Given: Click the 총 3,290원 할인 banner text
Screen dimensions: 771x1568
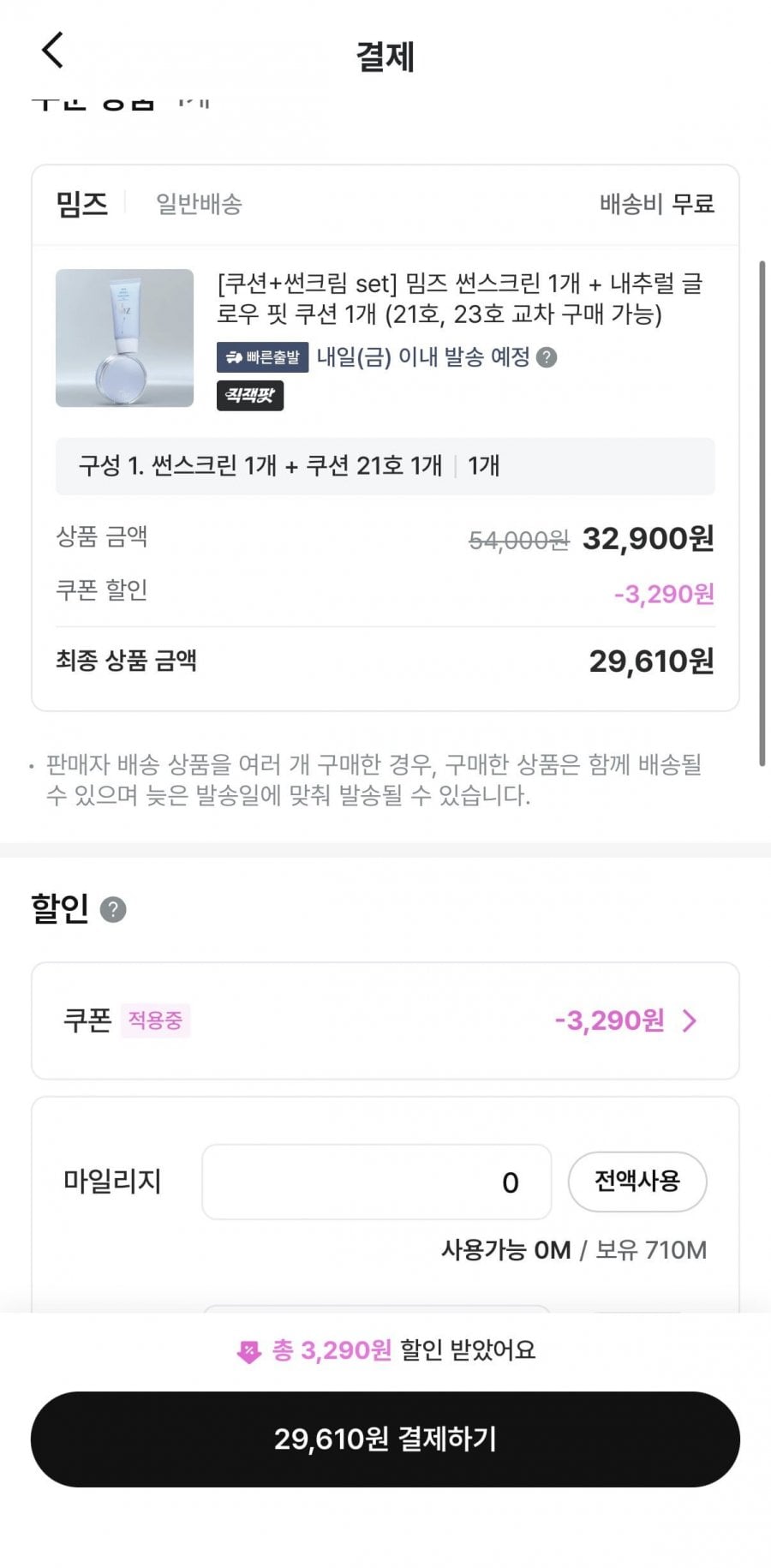Looking at the screenshot, I should [403, 1350].
